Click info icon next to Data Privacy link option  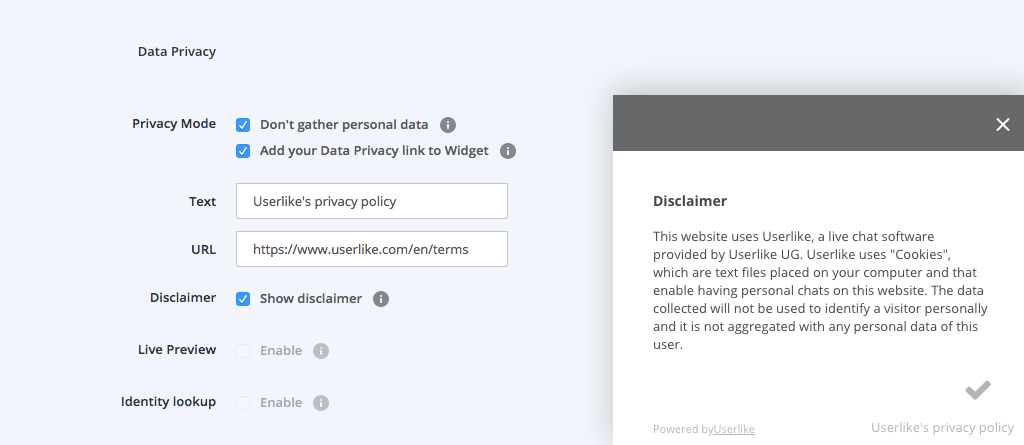pos(508,151)
